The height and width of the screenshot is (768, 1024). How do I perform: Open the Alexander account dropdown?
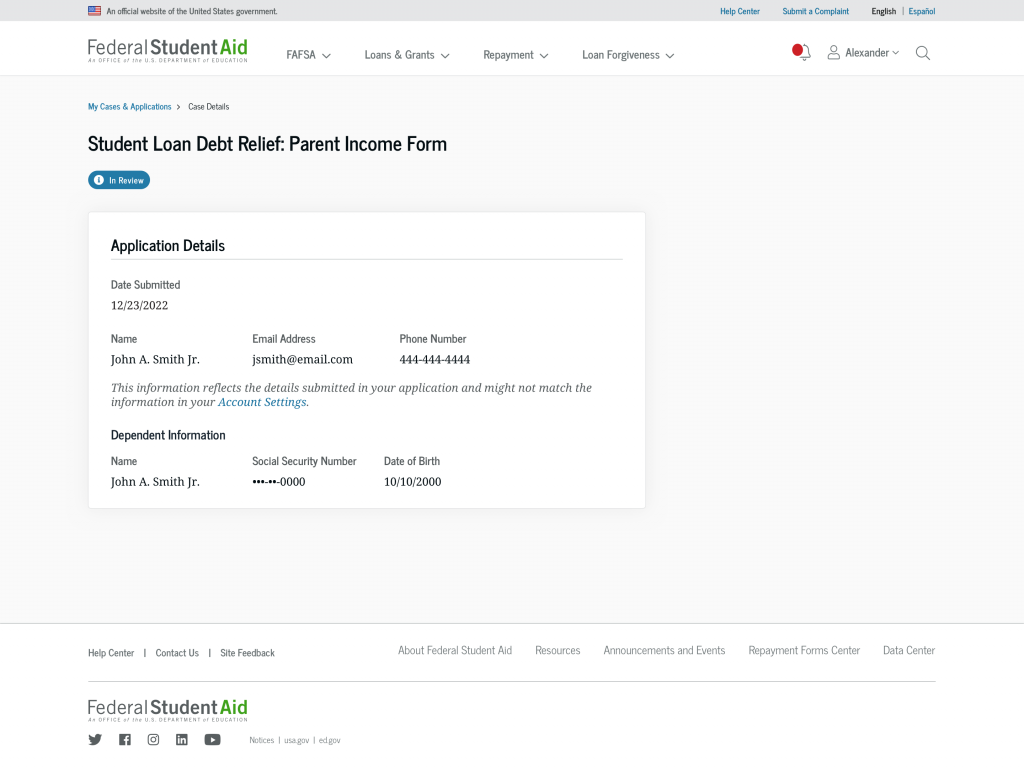point(863,53)
